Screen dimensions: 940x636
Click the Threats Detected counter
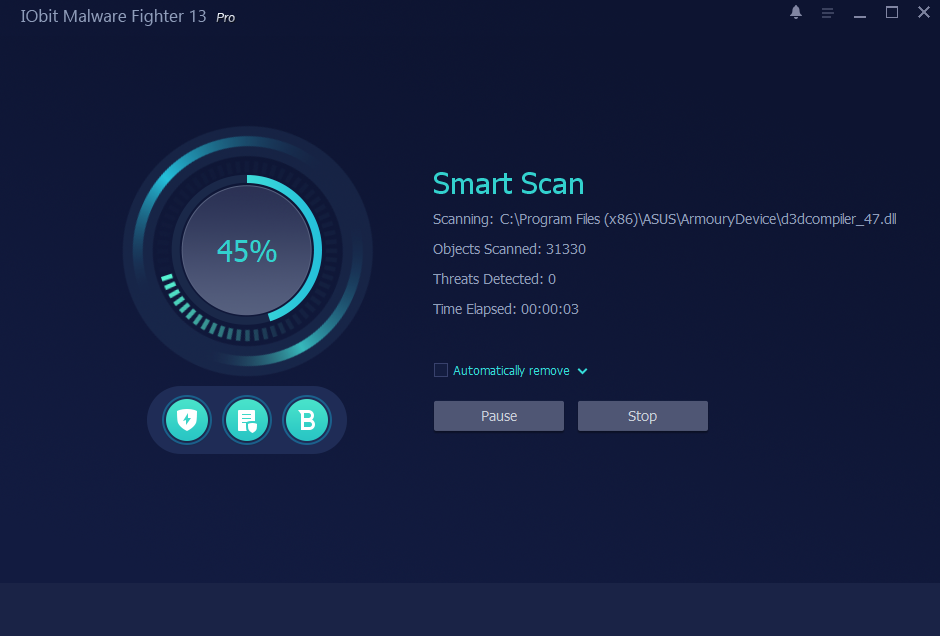click(494, 279)
